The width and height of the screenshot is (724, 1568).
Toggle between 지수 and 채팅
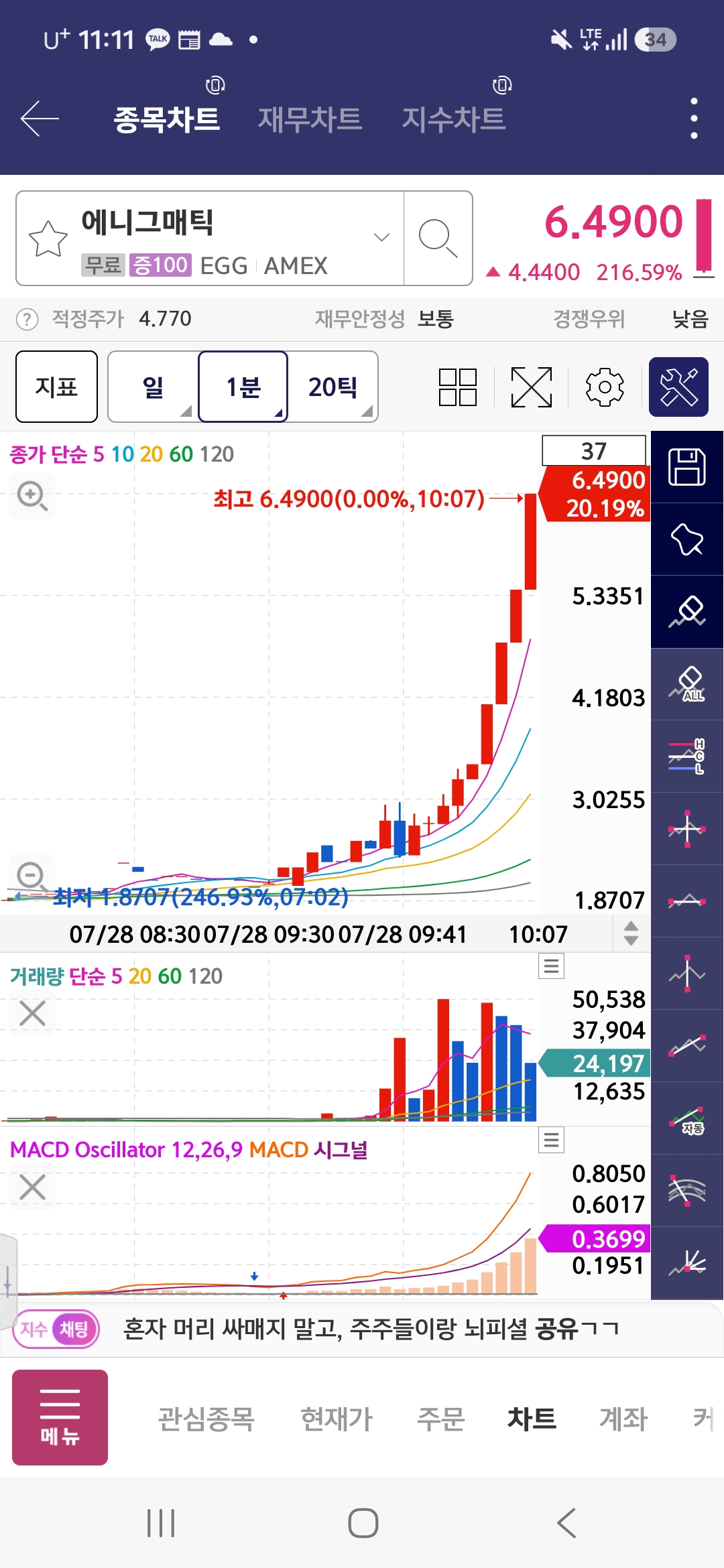click(56, 1329)
